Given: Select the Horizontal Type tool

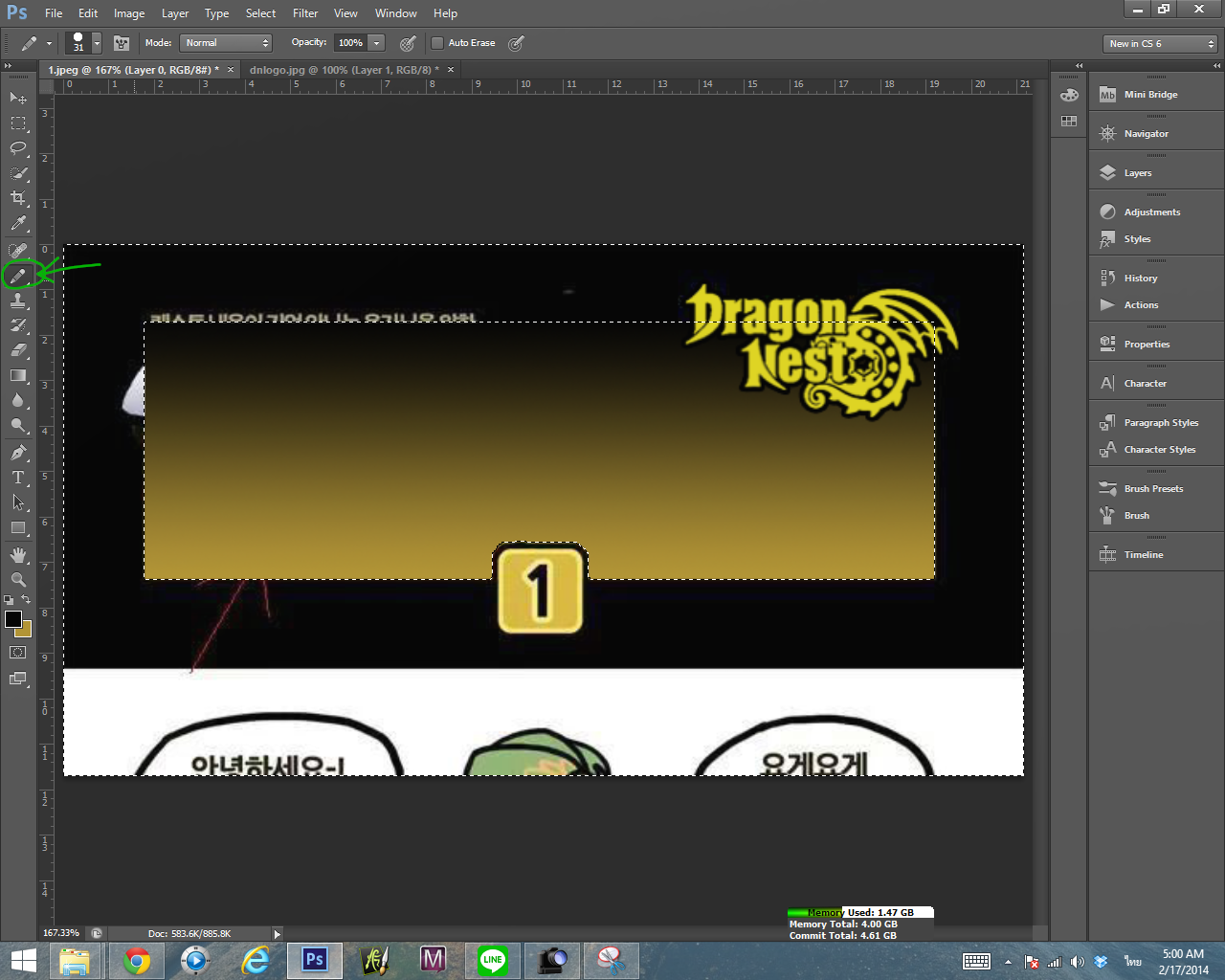Looking at the screenshot, I should (x=18, y=478).
